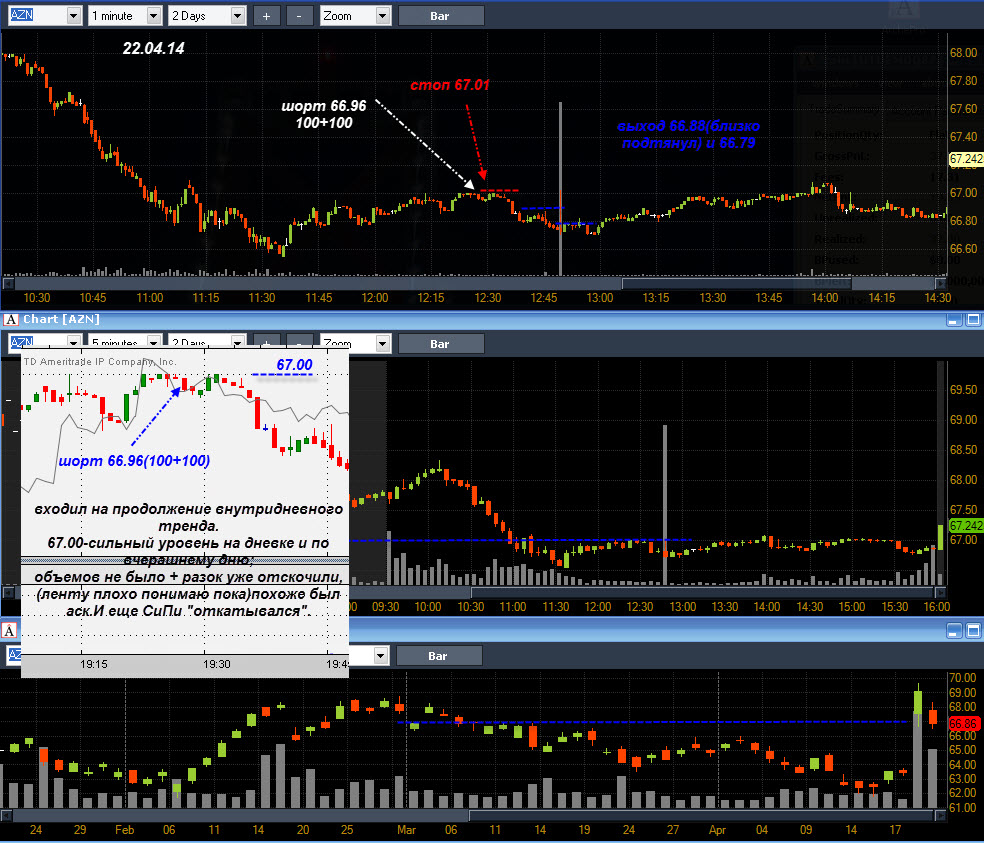Viewport: 984px width, 843px height.
Task: Click the yellow 67.242 price tag on the 1 minute chart
Action: pos(965,159)
